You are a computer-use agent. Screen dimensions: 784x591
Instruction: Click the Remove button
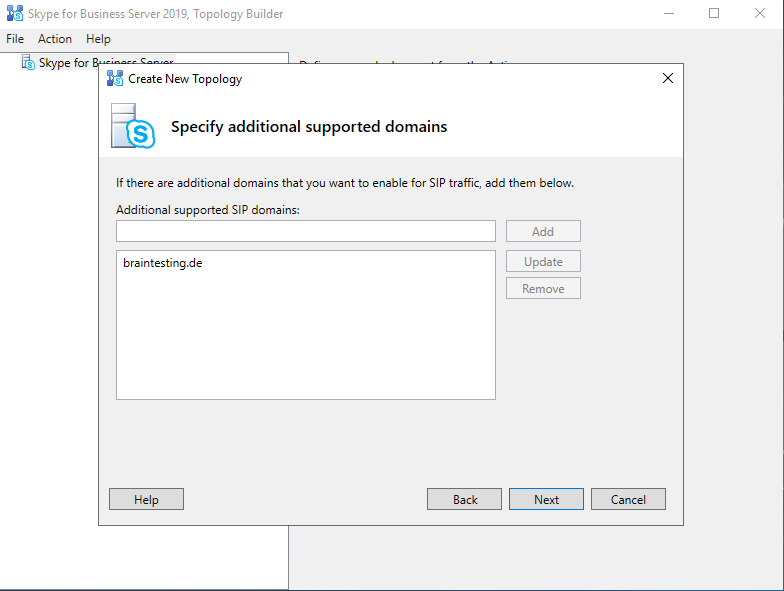[543, 289]
